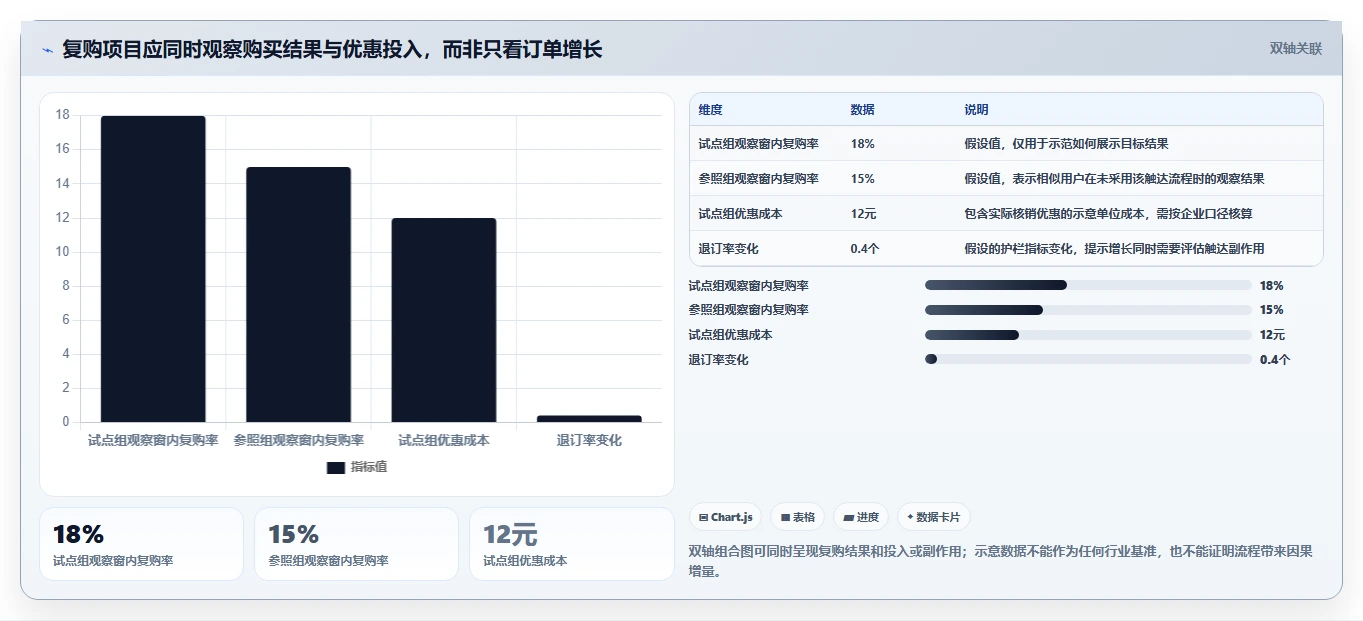The height and width of the screenshot is (621, 1363).
Task: Click the chart bar for 试点组优惠成本
Action: (444, 320)
